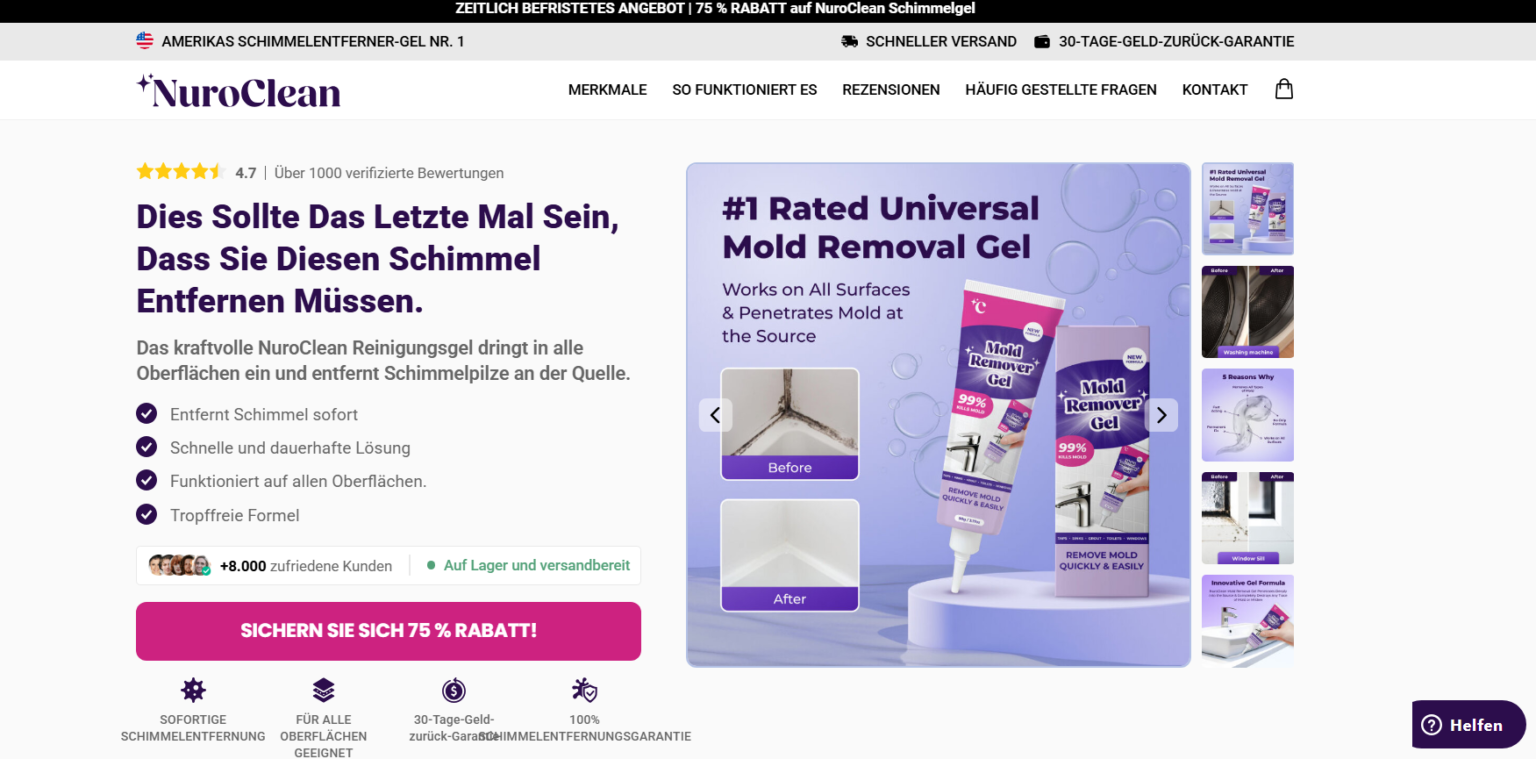
Task: Click Sichern Sie Sich 75 % Rabatt button
Action: coord(388,631)
